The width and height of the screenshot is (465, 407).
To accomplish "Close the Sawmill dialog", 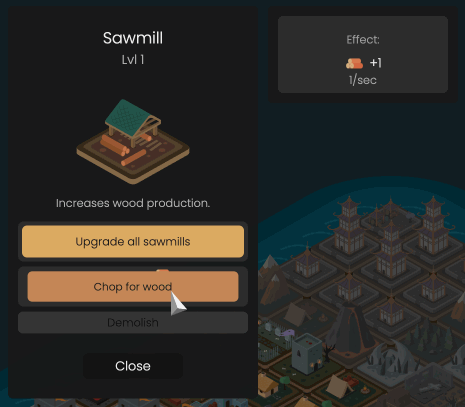I will (133, 366).
